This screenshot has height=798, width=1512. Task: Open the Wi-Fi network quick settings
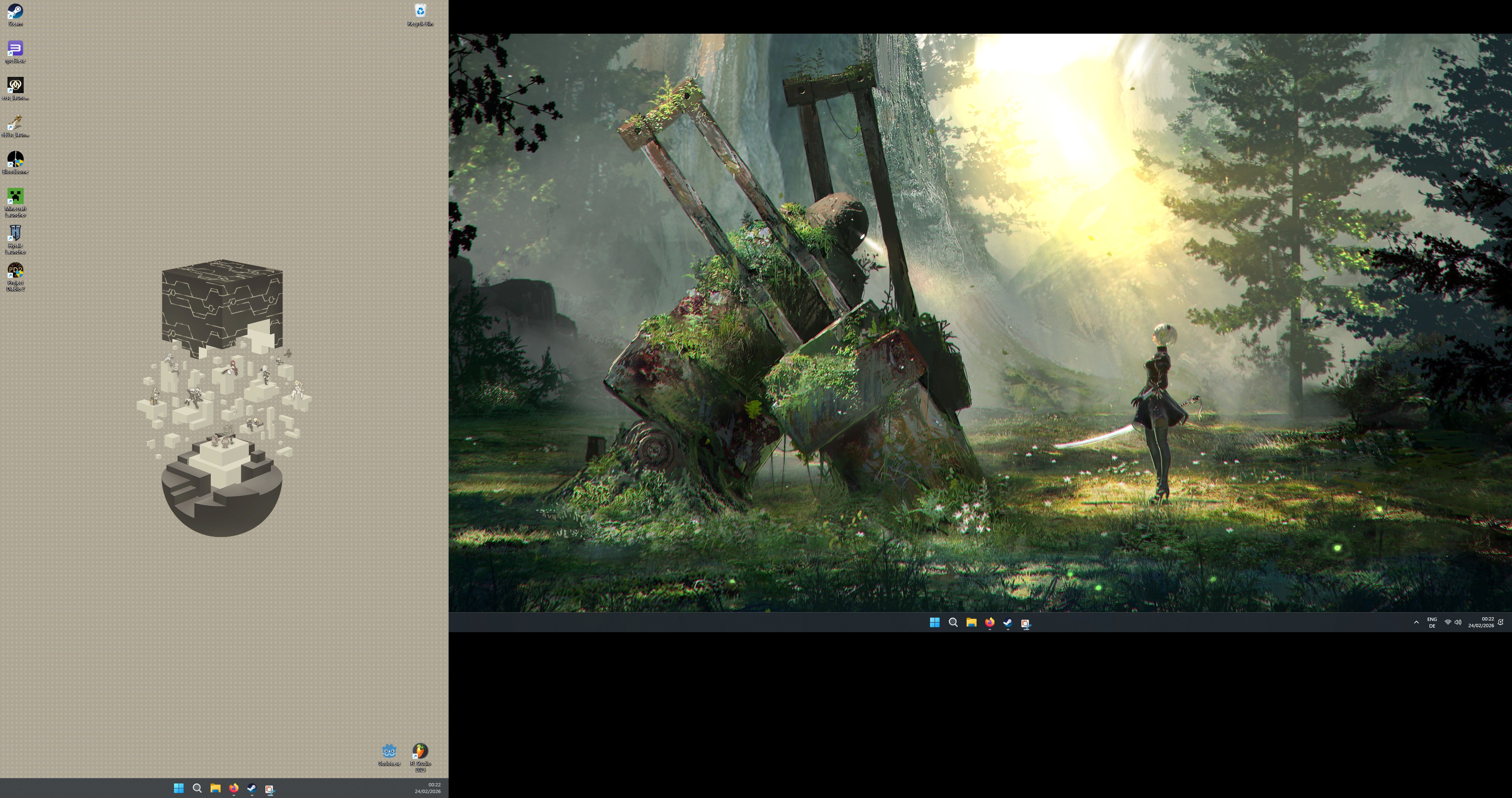coord(1448,623)
